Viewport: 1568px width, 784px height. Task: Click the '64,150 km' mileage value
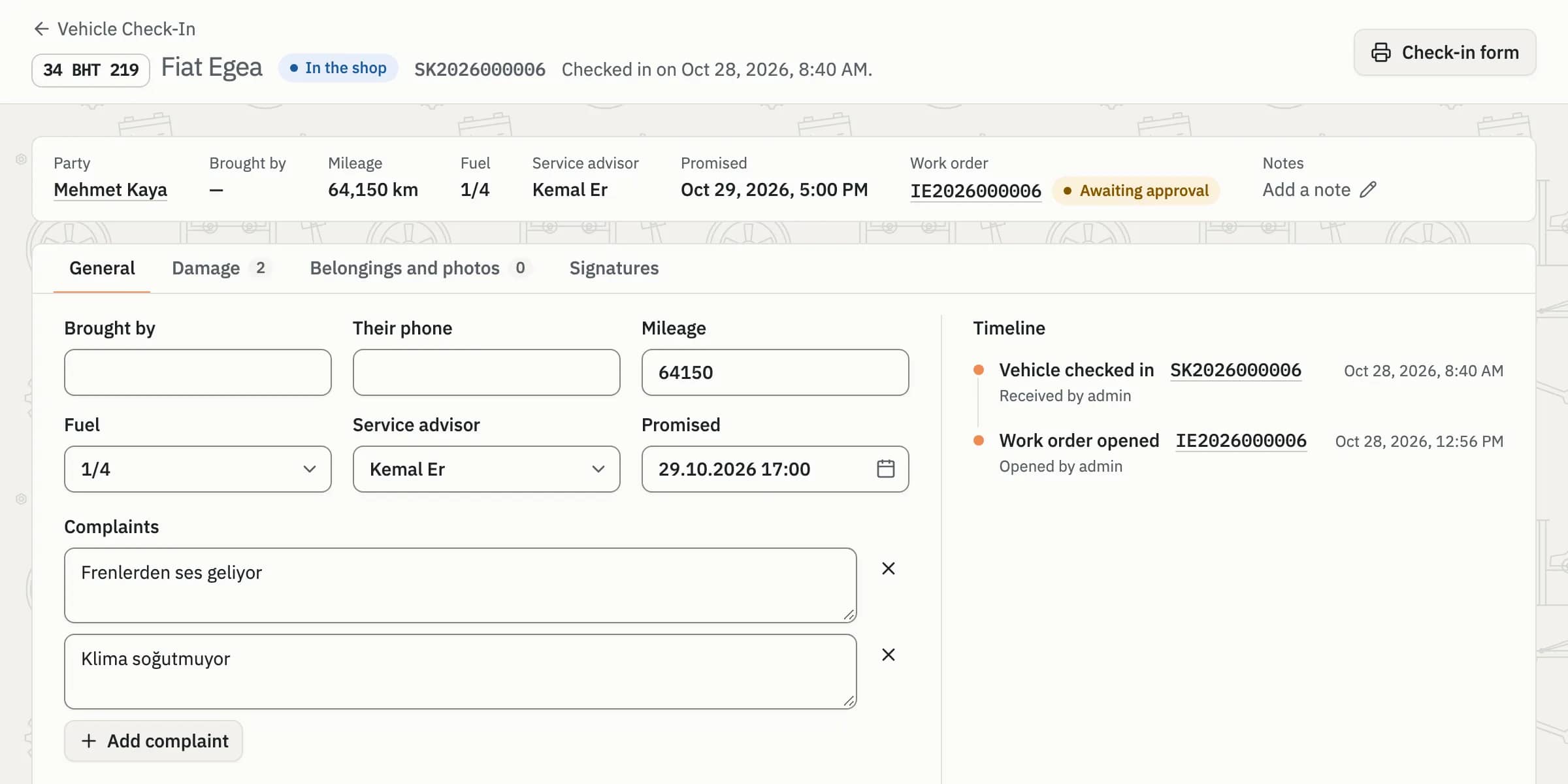[x=373, y=189]
